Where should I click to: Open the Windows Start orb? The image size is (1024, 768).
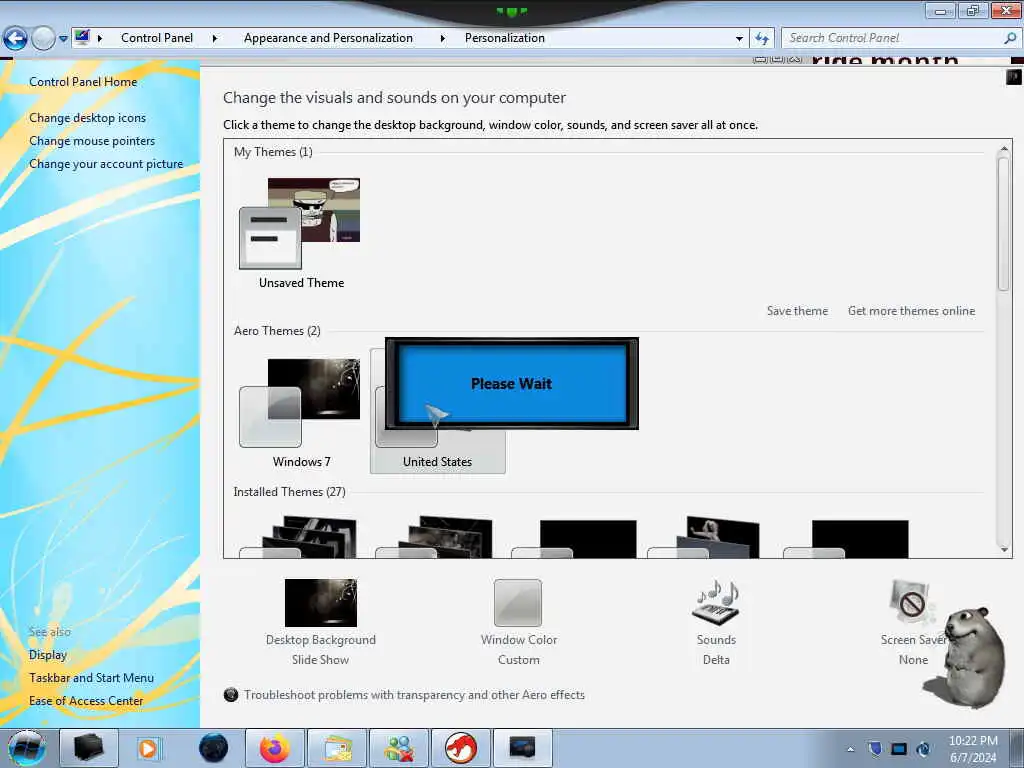point(27,748)
